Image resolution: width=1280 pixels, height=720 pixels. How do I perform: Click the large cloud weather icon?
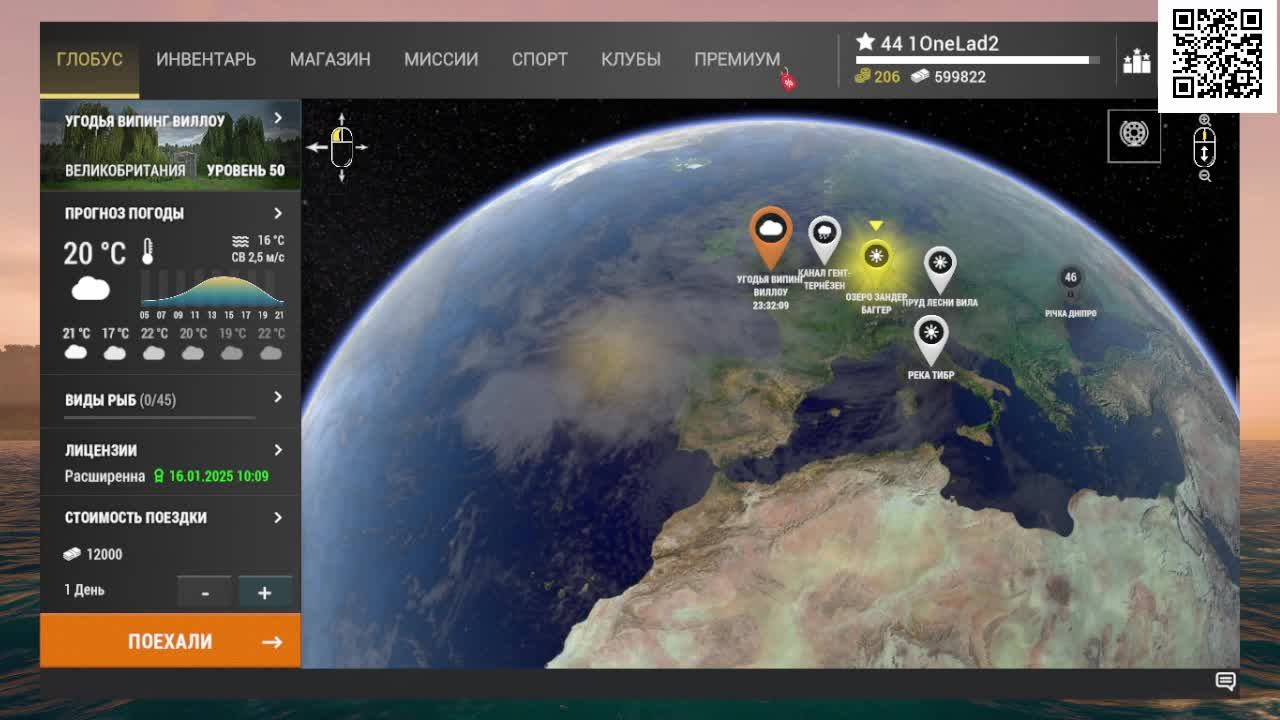click(x=90, y=290)
